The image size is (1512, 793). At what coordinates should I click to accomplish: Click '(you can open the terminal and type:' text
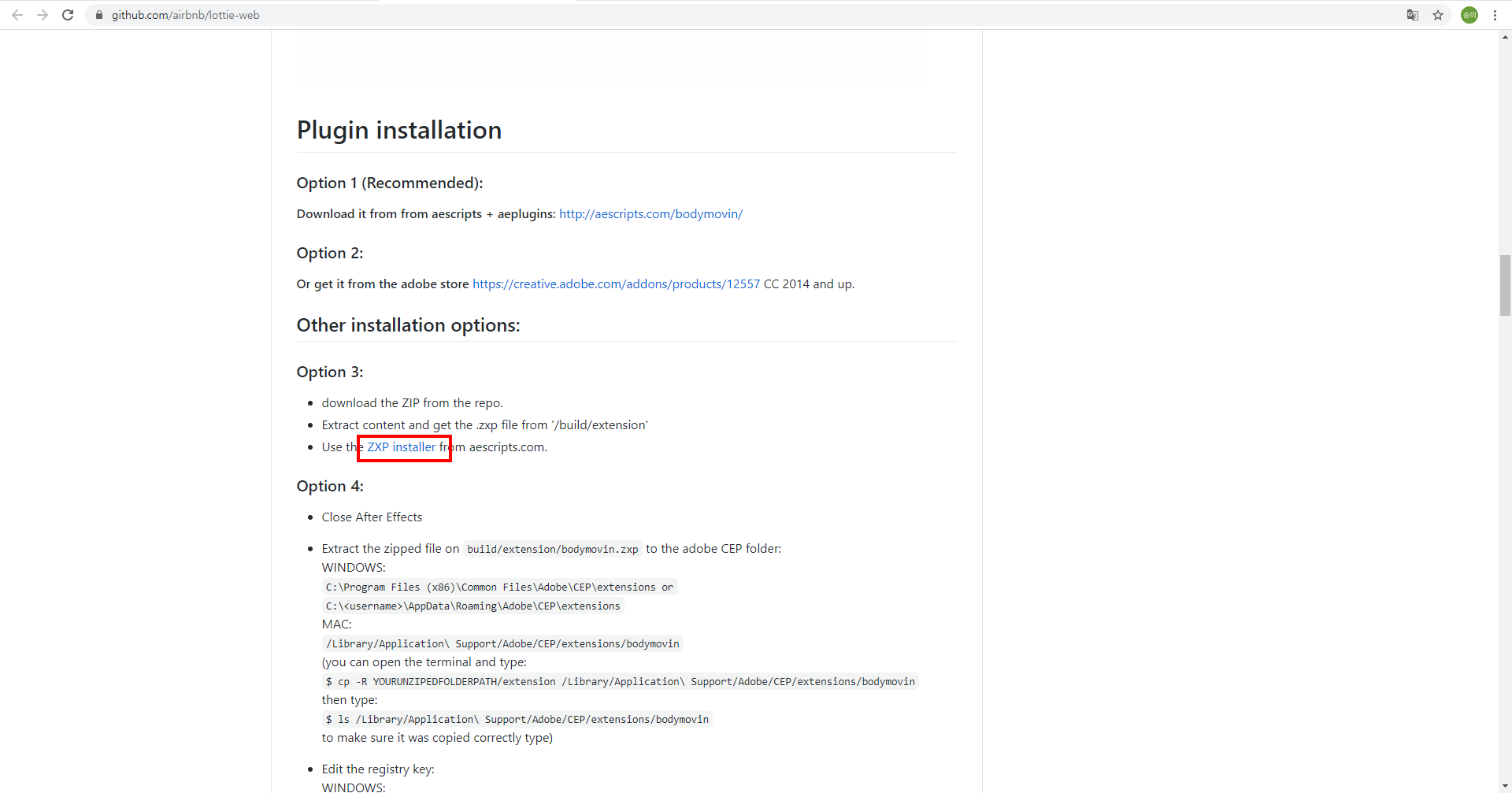[x=424, y=661]
